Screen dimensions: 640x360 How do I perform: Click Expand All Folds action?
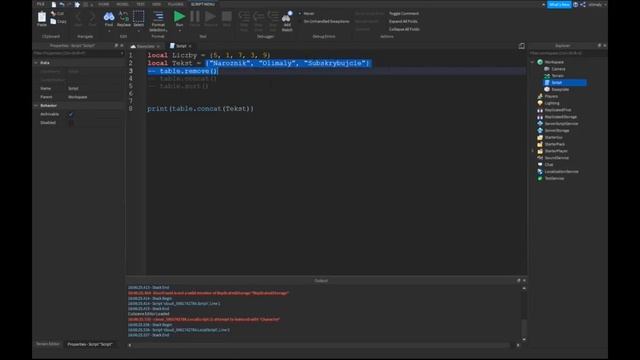pos(403,21)
